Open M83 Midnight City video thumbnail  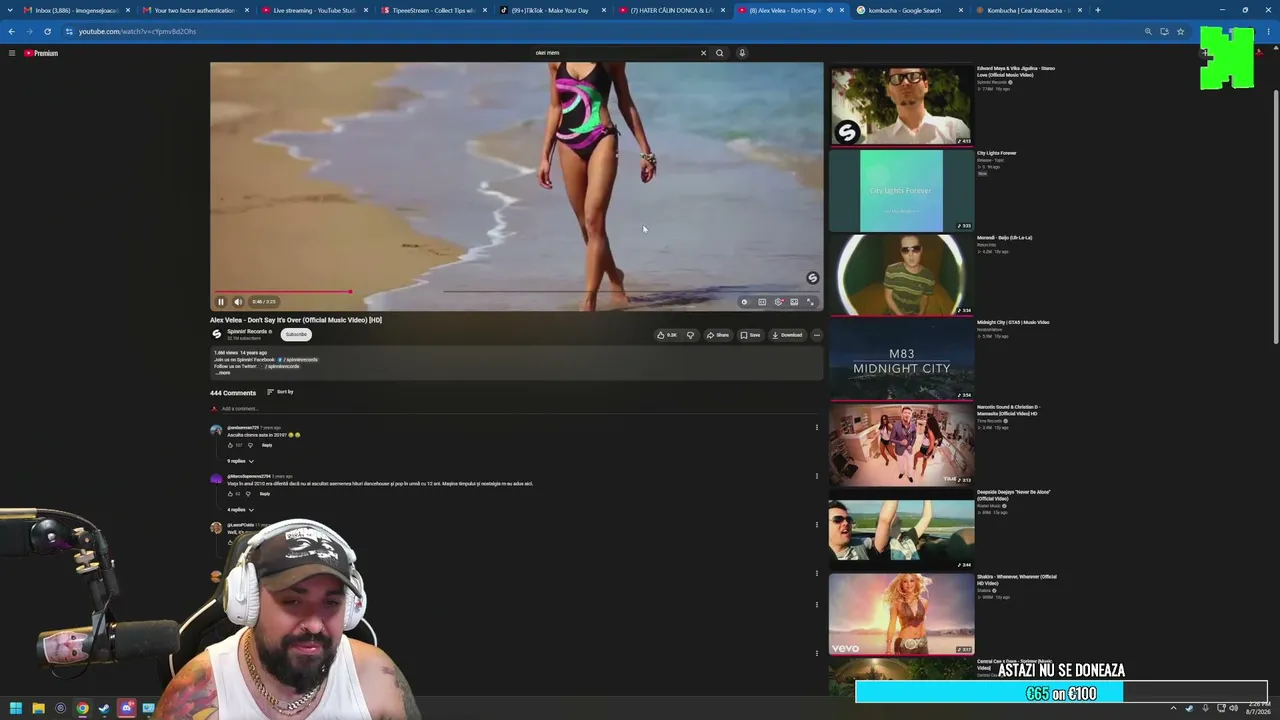click(x=901, y=360)
